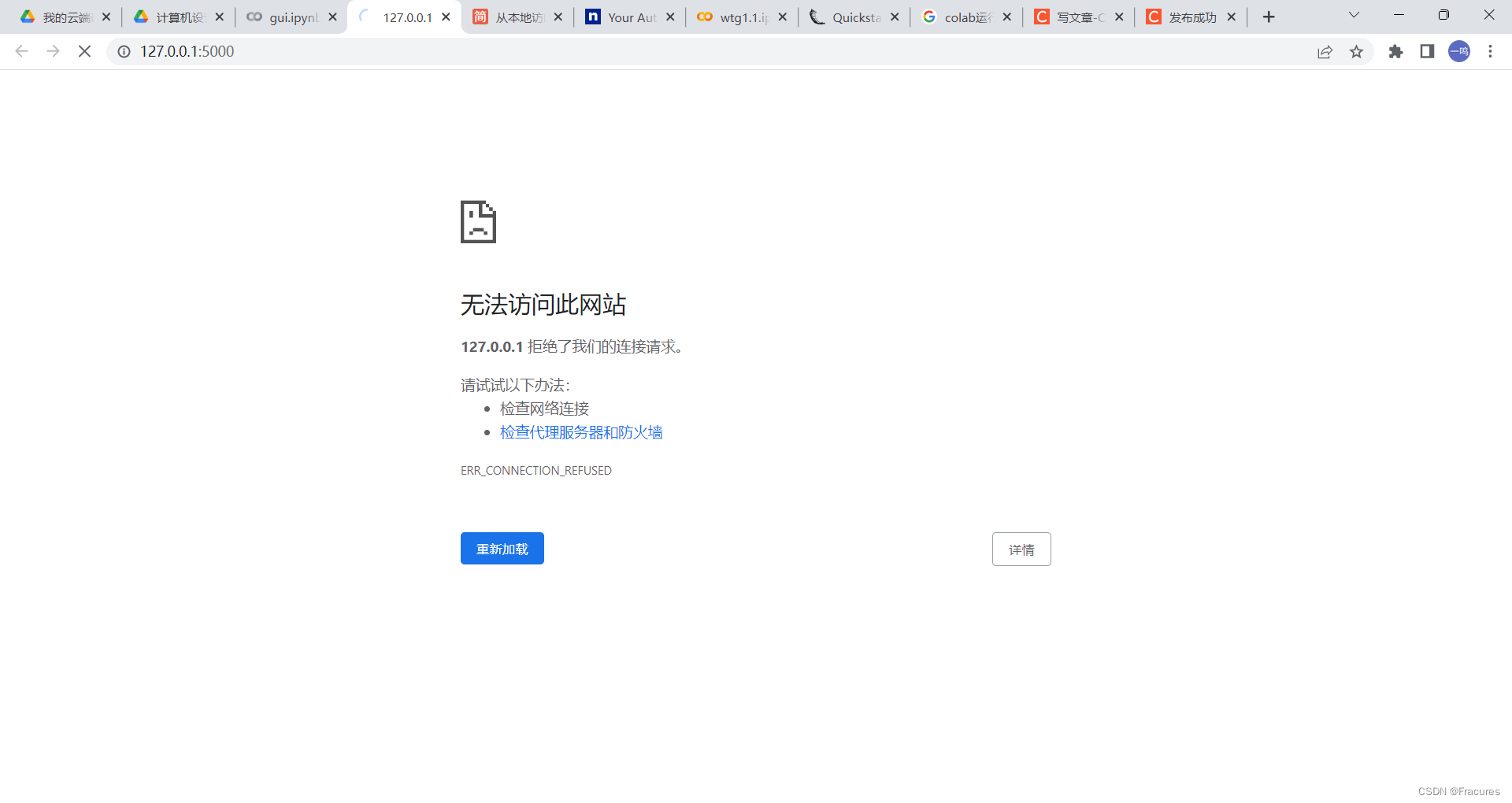Open a new tab
The image size is (1512, 803).
(x=1269, y=17)
